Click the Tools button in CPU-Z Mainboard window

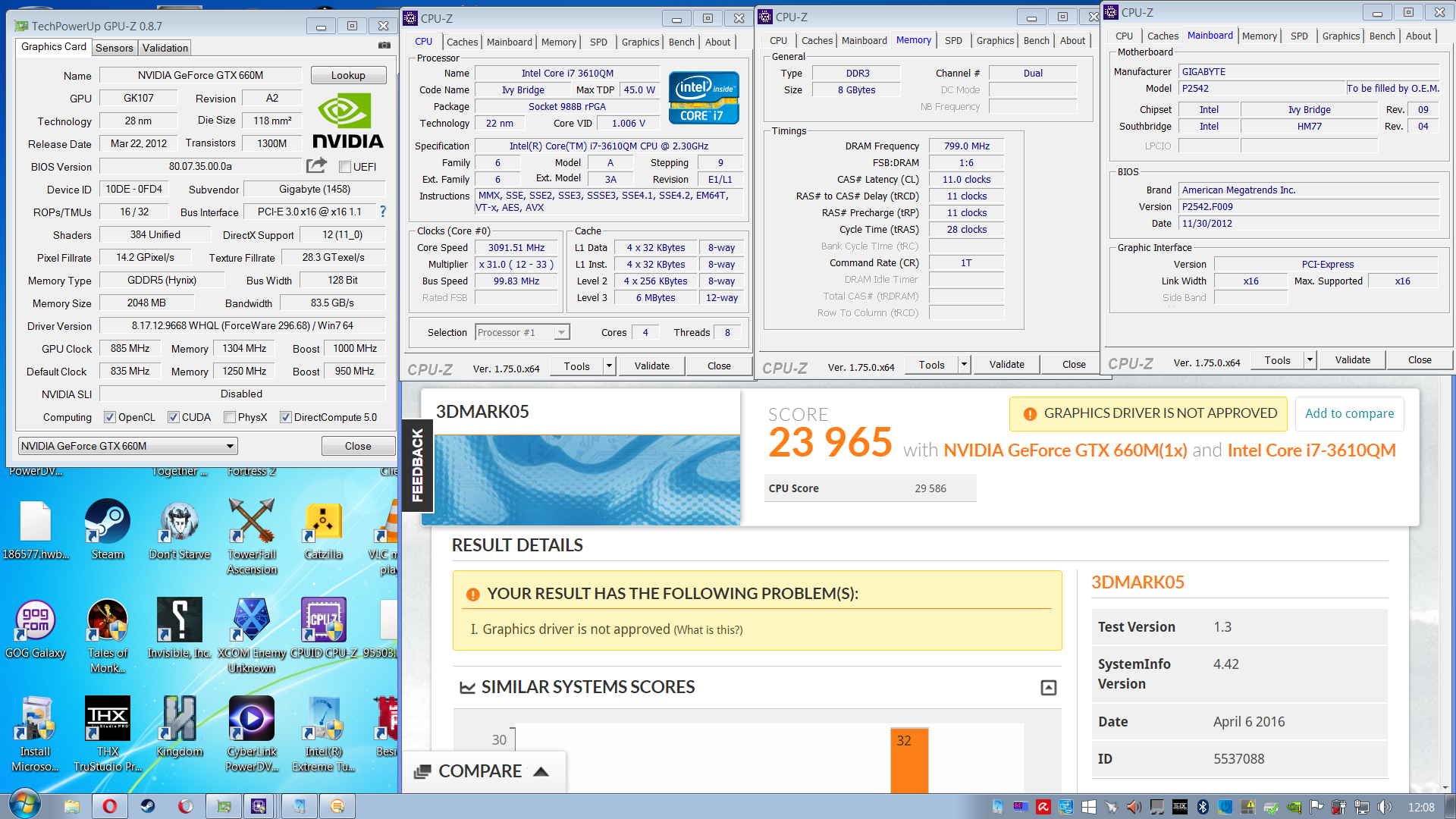[1277, 360]
